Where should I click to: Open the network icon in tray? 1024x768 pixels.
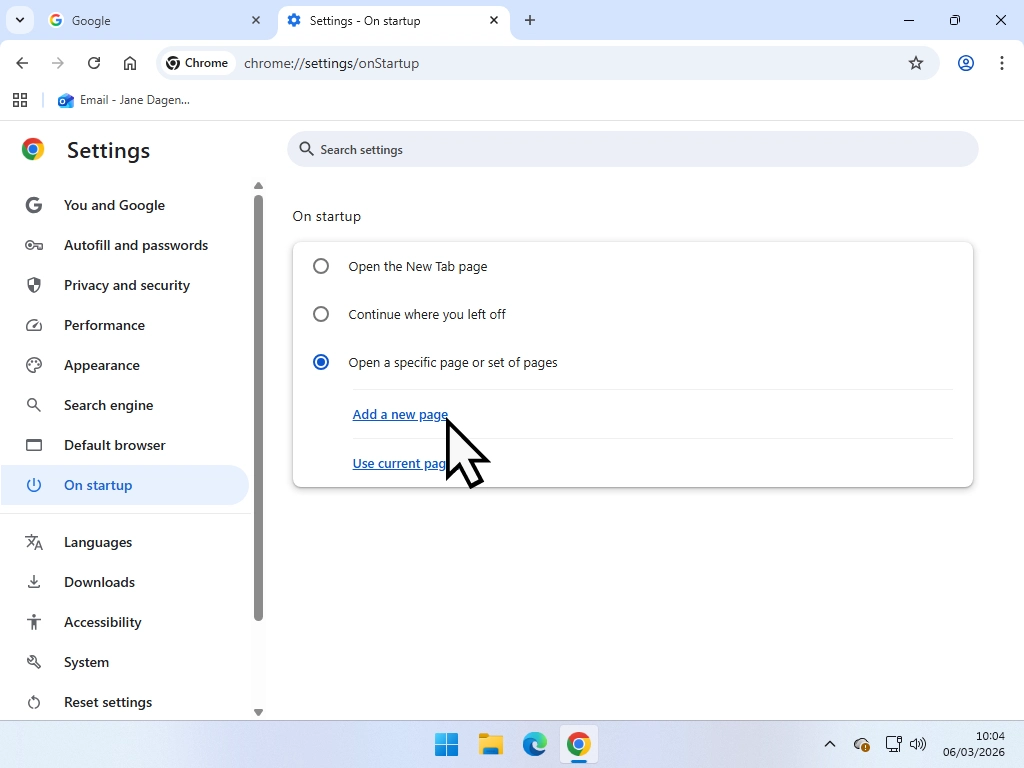(893, 744)
